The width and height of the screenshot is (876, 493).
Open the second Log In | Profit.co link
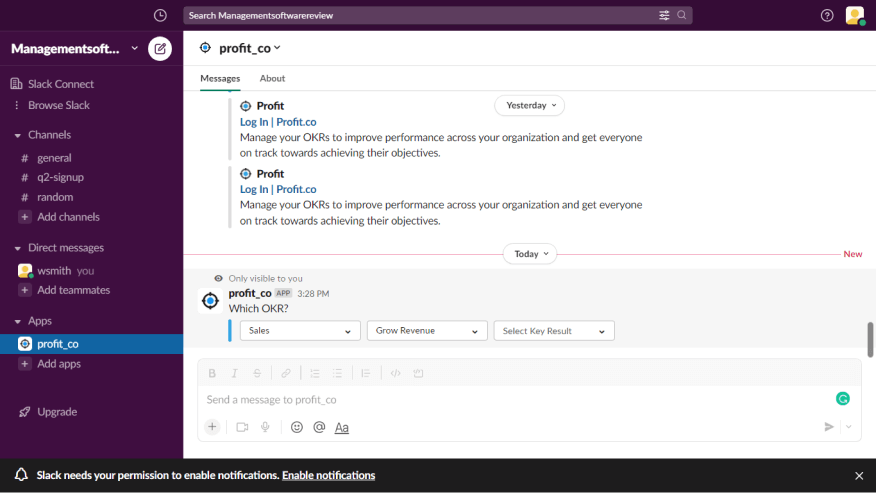(278, 189)
